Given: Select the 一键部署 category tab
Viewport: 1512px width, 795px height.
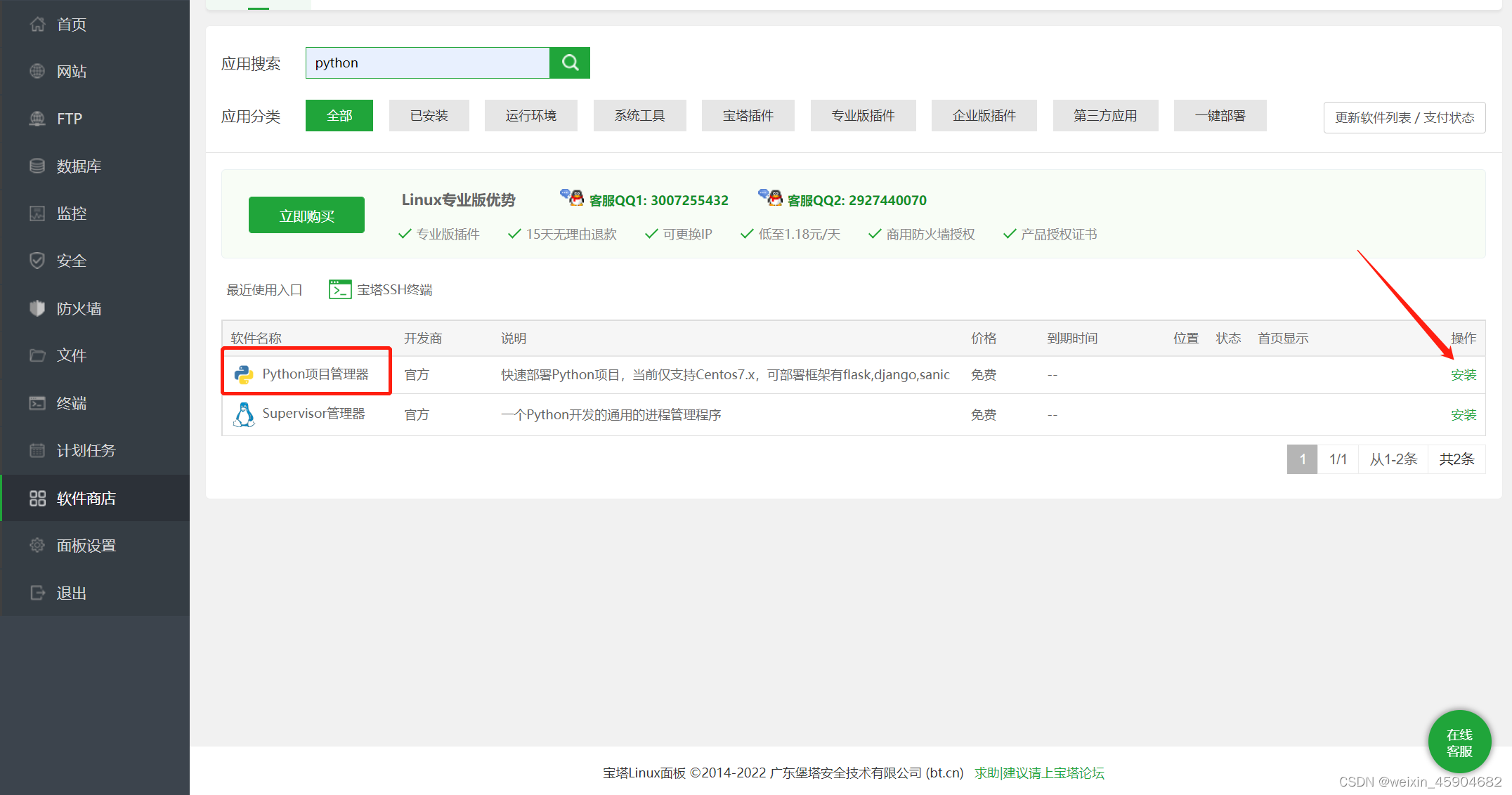Looking at the screenshot, I should [1220, 115].
